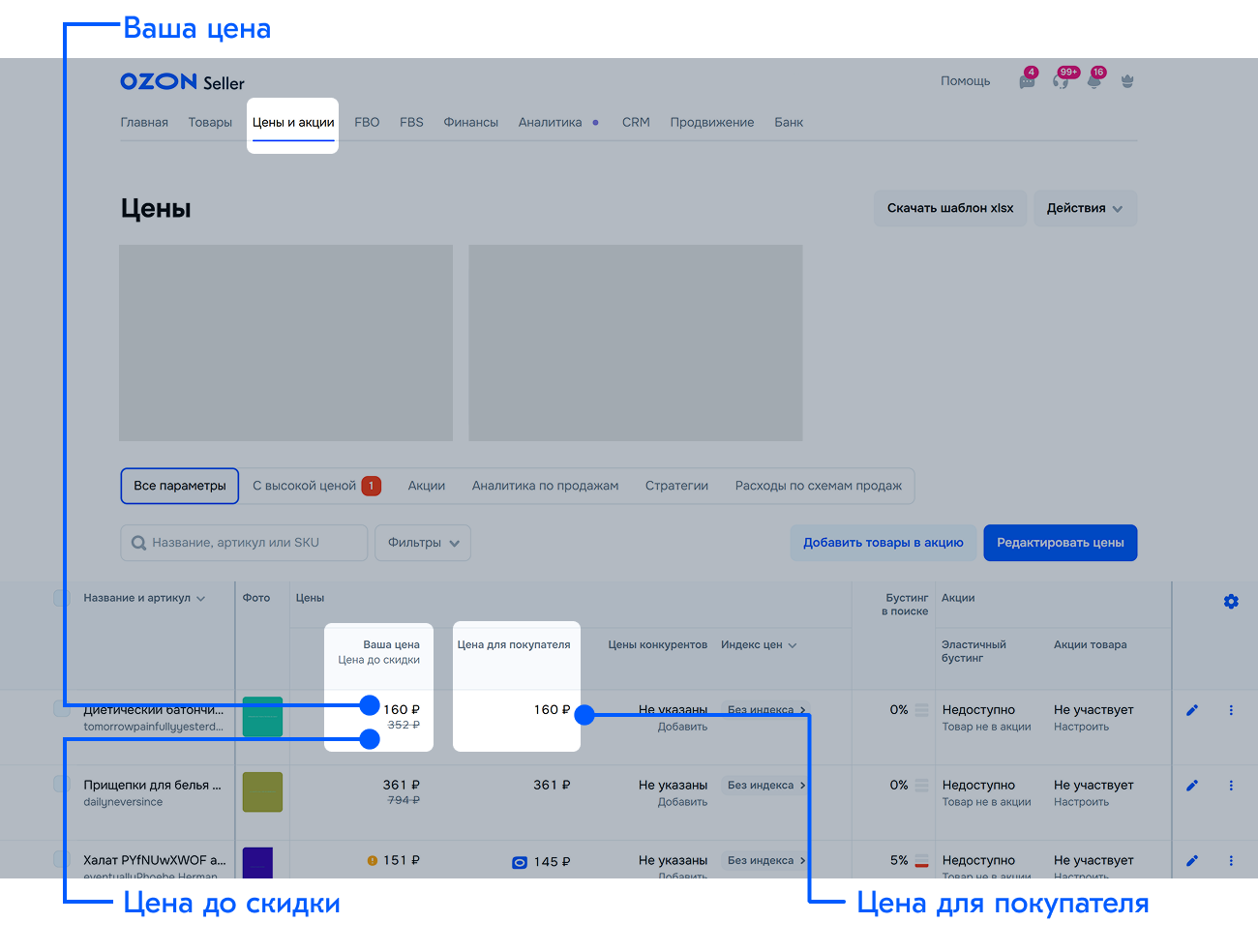Open chat messages icon with badge 4
This screenshot has width=1258, height=952.
(x=1027, y=82)
